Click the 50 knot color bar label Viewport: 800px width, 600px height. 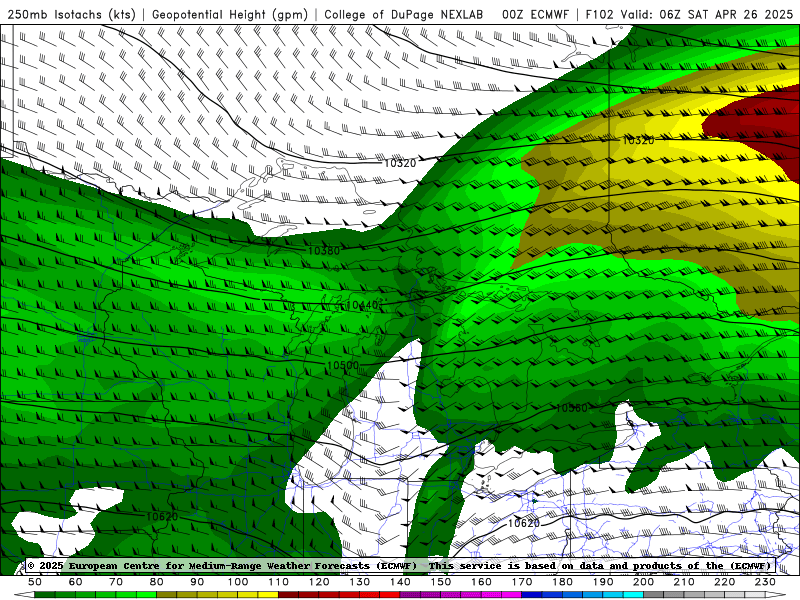[35, 582]
